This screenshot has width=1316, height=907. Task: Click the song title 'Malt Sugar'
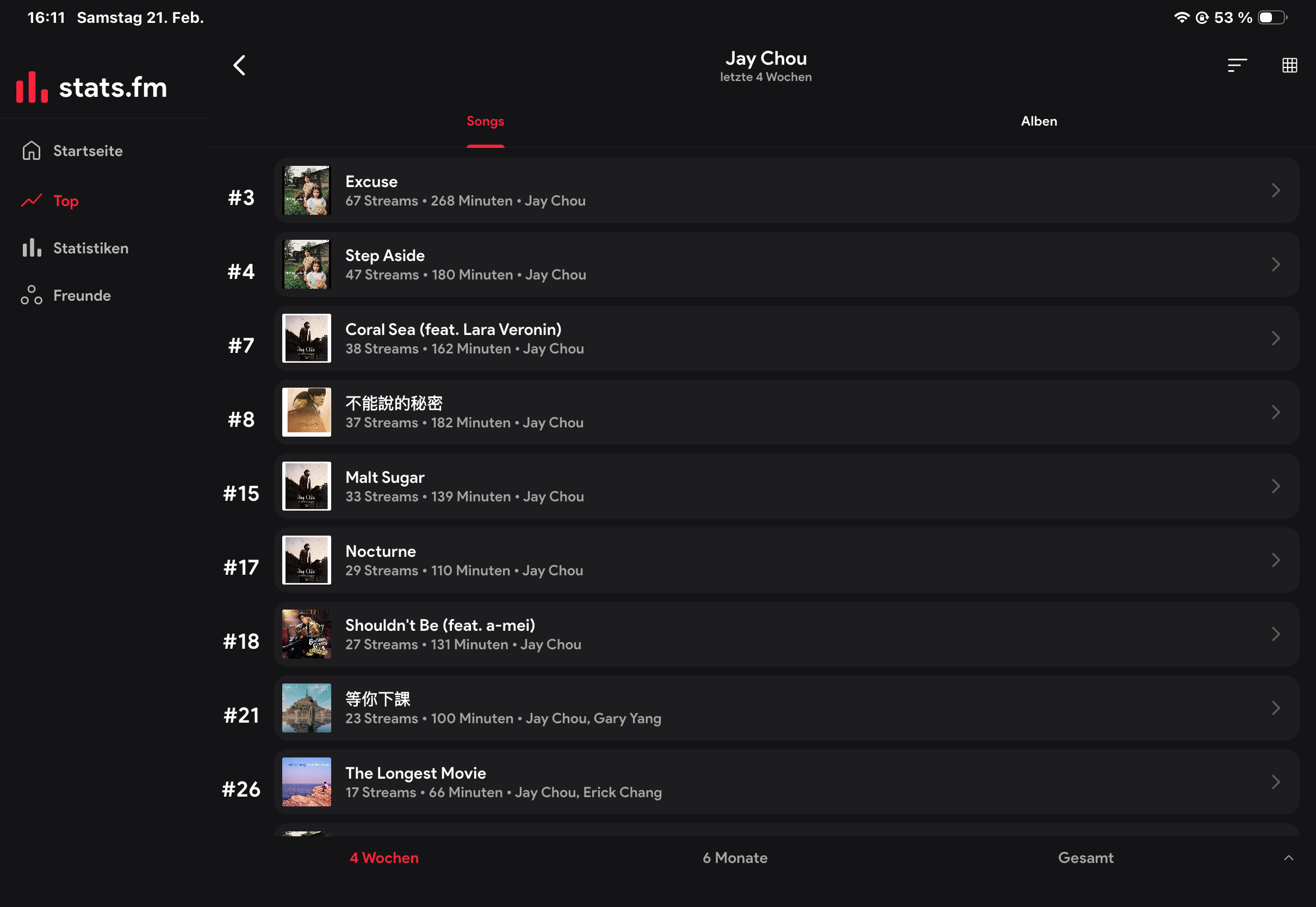point(385,477)
